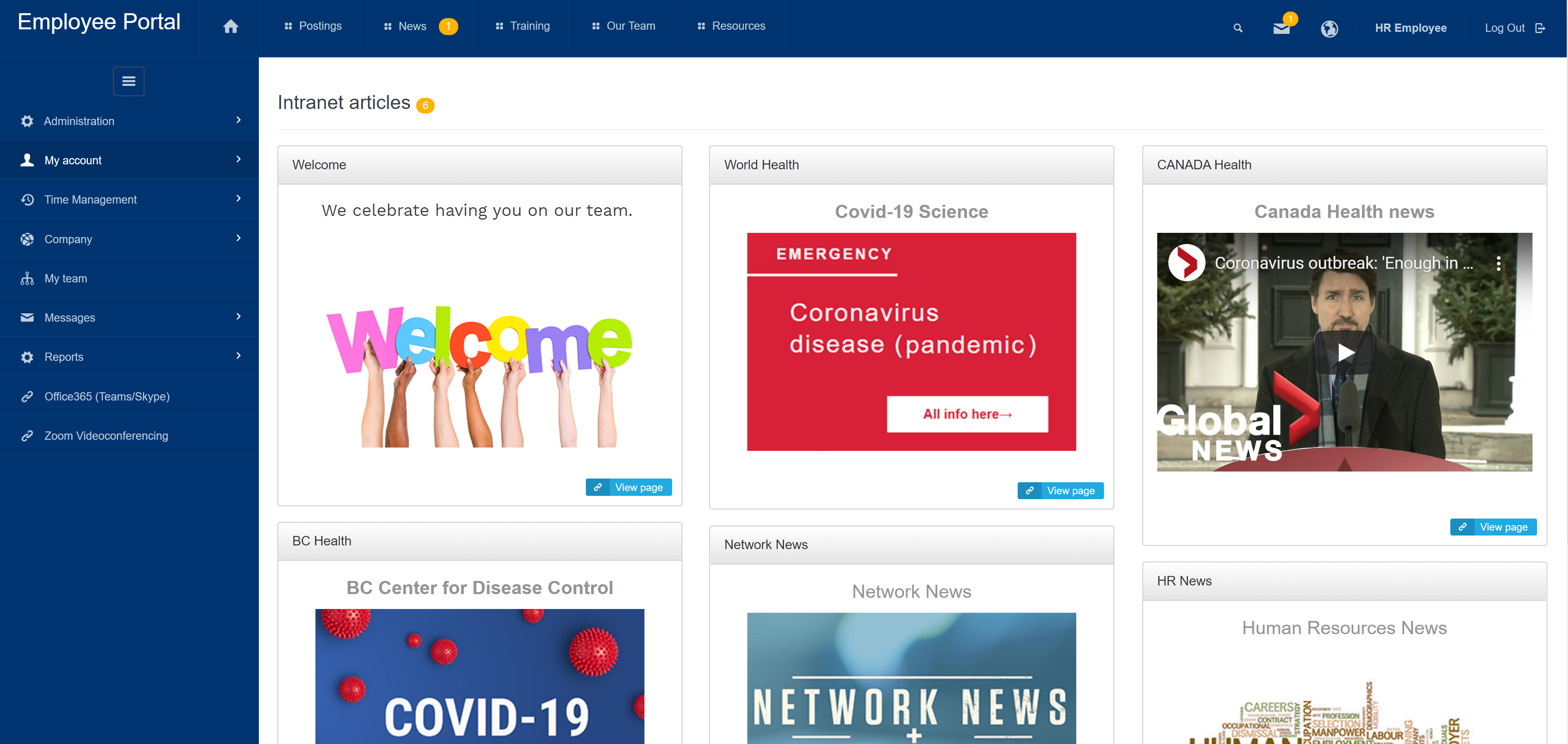The width and height of the screenshot is (1568, 744).
Task: Click the HR News card header
Action: [x=1344, y=581]
